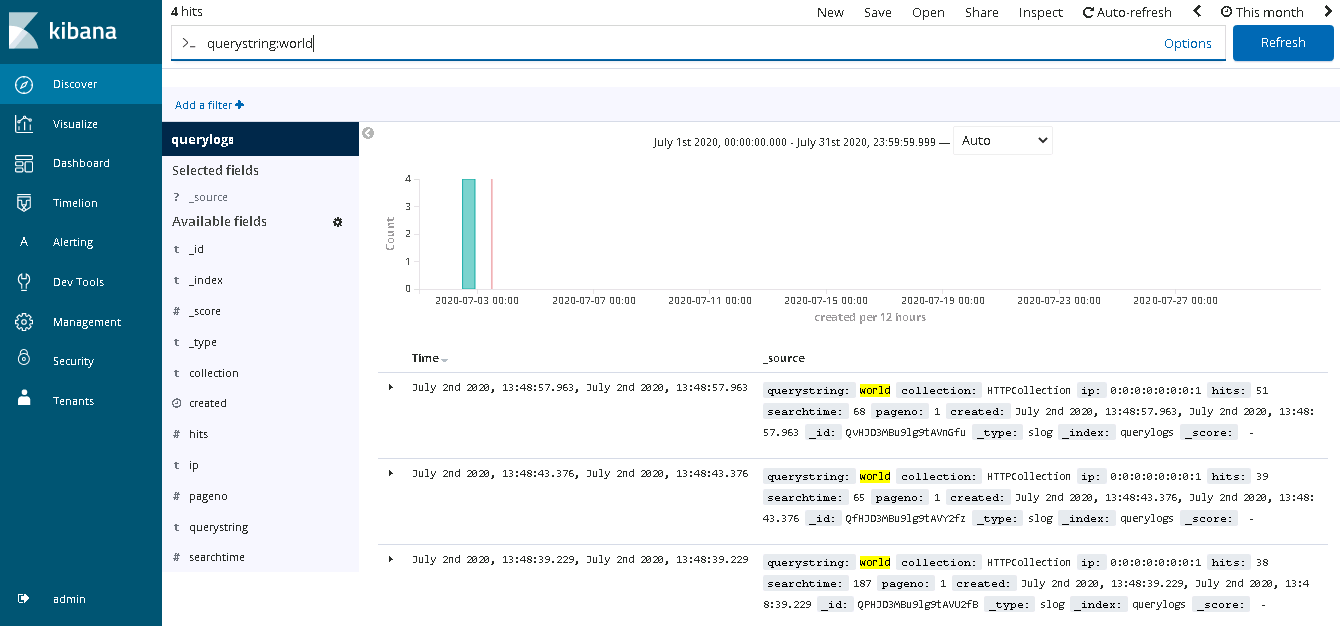
Task: Click the Tenants person icon
Action: coord(24,400)
